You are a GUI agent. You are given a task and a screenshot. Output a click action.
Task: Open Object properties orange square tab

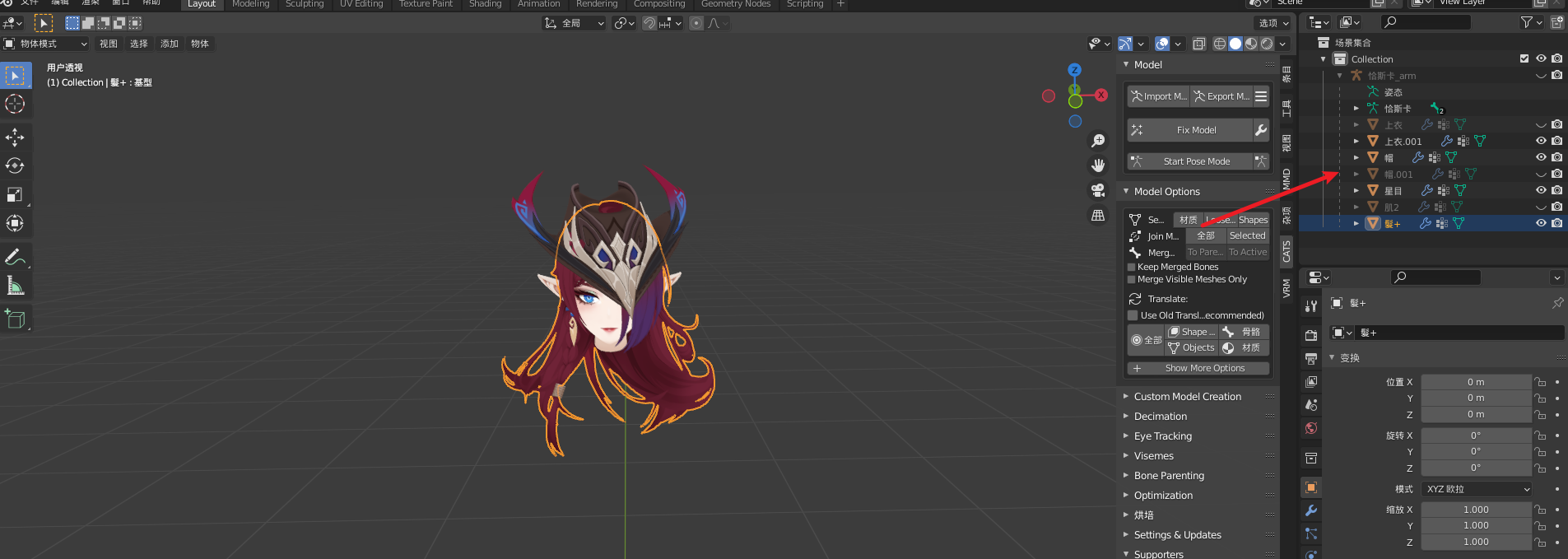click(x=1311, y=487)
